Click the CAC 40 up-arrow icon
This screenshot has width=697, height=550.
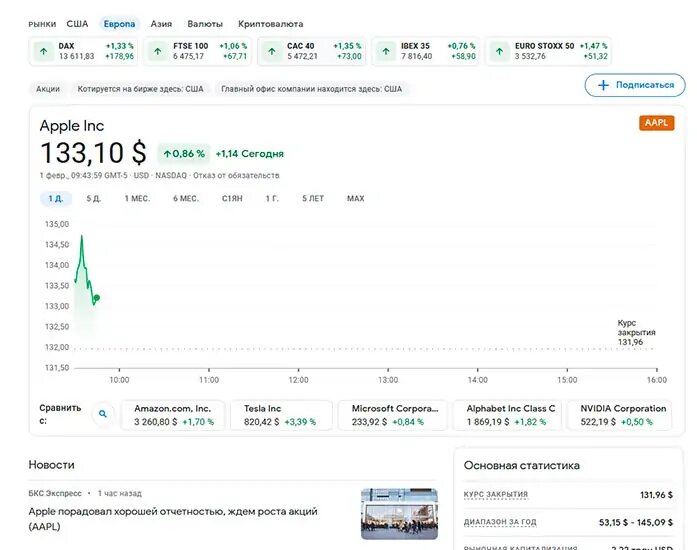pyautogui.click(x=272, y=51)
